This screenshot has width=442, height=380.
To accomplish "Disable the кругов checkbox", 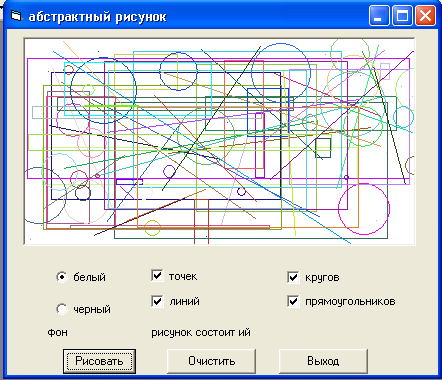I will point(293,277).
